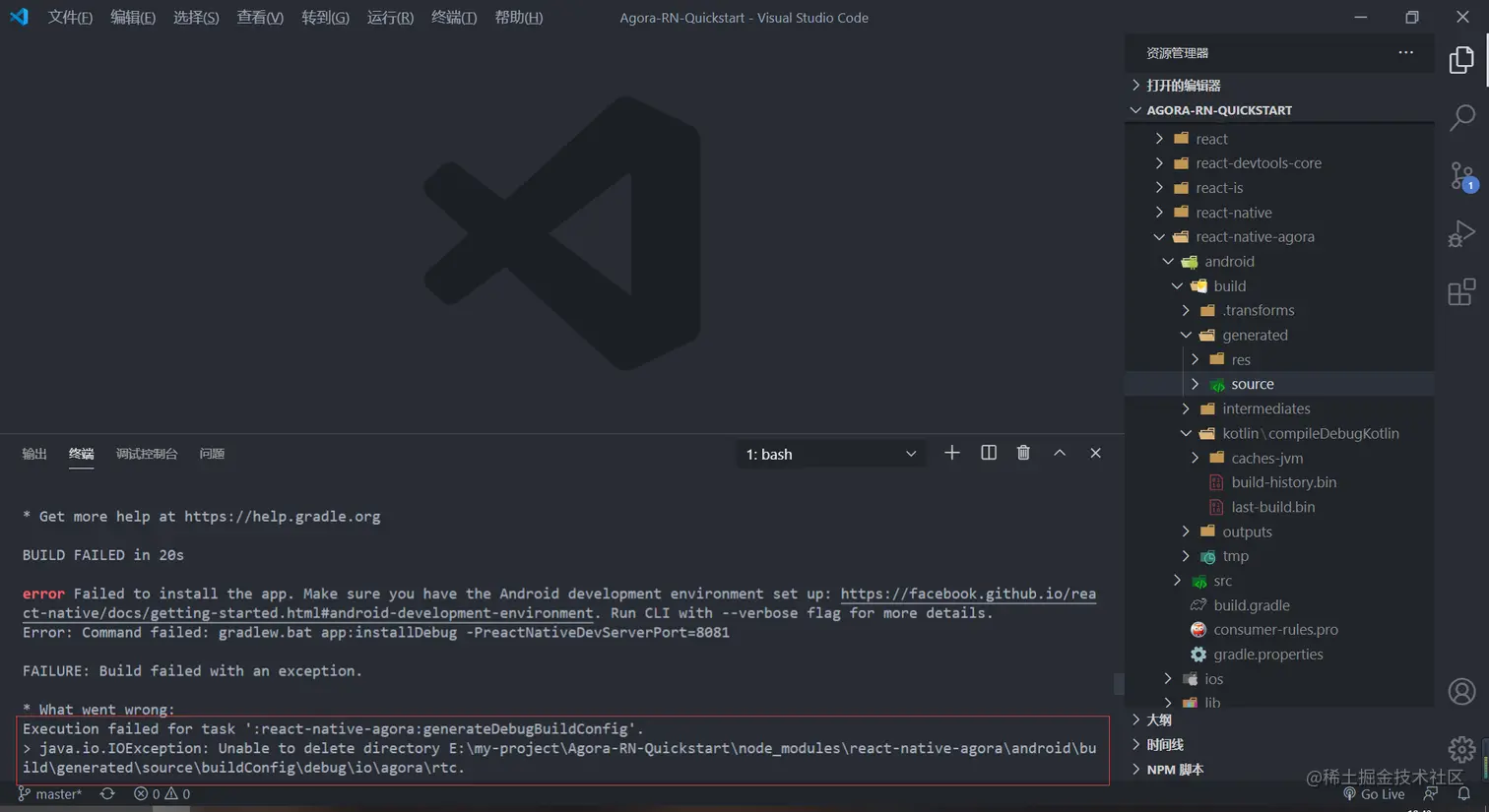Collapse the AGORA-RN-QUICKSTART section
1489x812 pixels.
tap(1279, 110)
